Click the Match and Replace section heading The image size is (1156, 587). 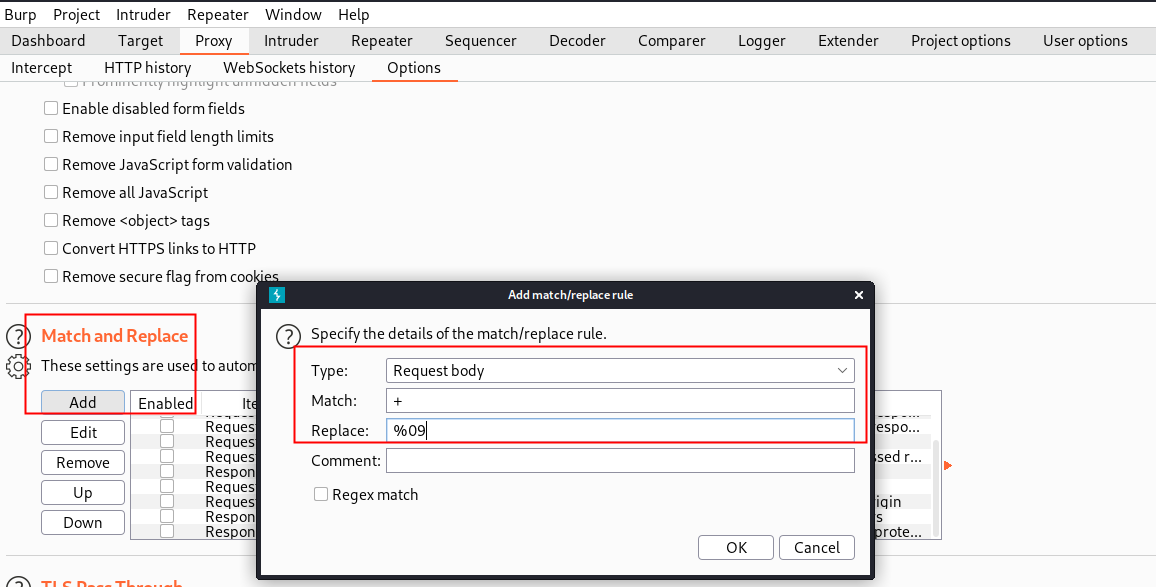115,336
